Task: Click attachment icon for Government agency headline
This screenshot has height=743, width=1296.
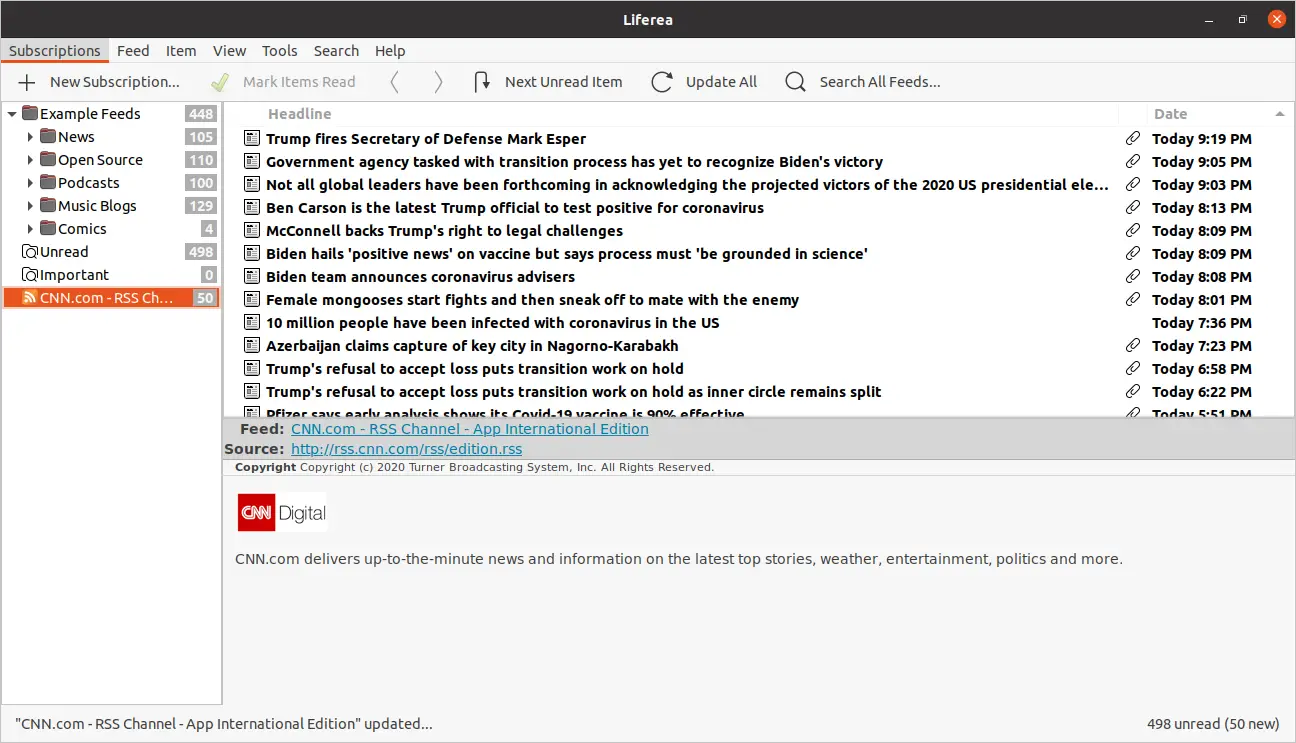Action: pos(1133,162)
